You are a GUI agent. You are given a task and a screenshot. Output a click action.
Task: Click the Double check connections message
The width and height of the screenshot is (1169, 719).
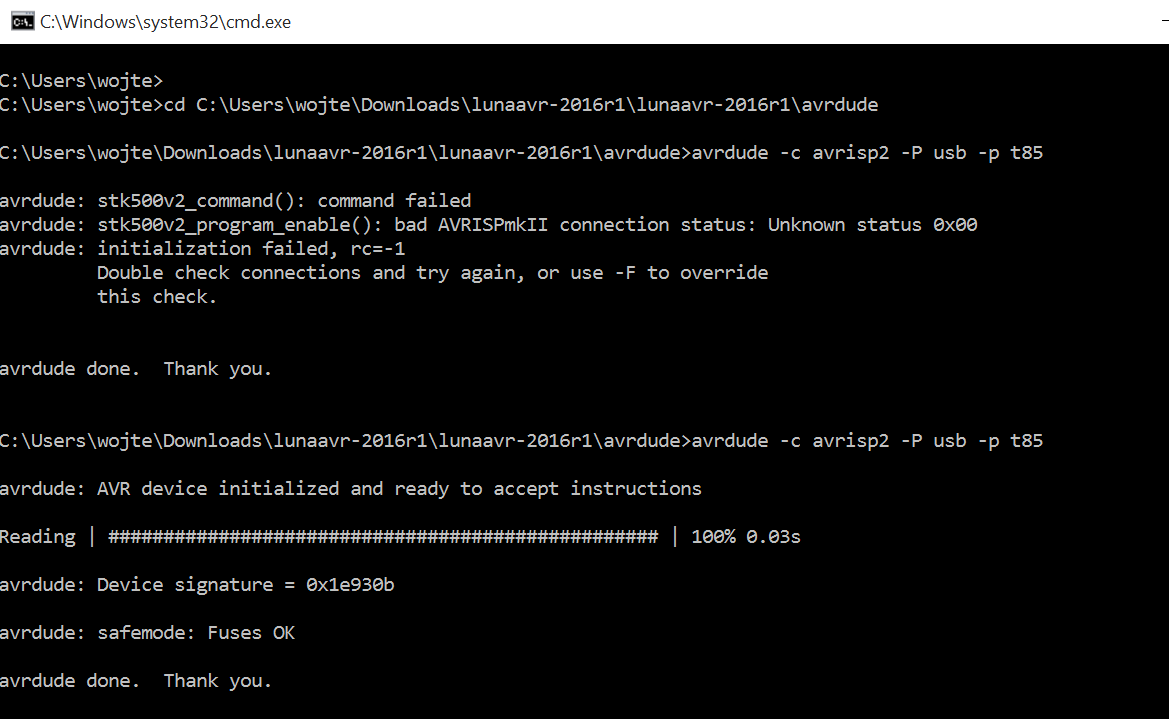tap(432, 272)
